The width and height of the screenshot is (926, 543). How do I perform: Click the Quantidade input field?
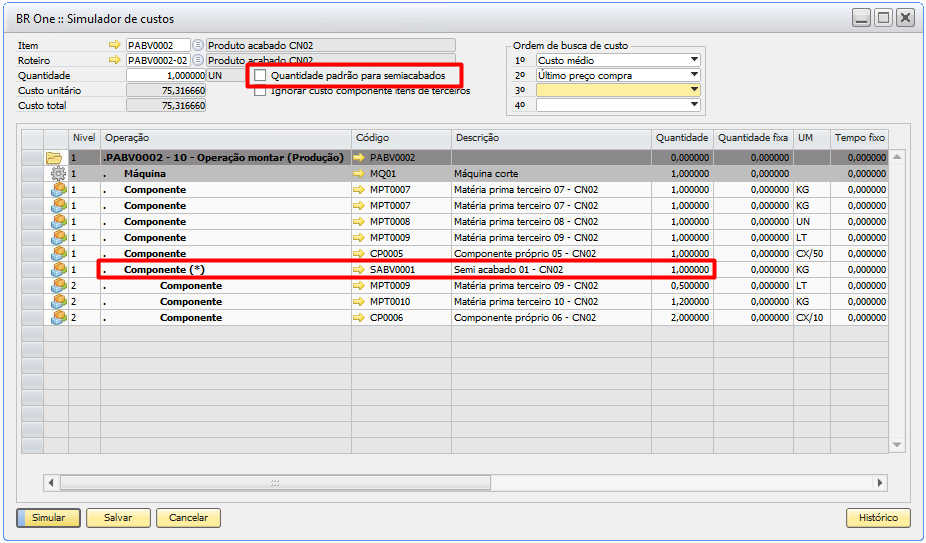pyautogui.click(x=165, y=75)
